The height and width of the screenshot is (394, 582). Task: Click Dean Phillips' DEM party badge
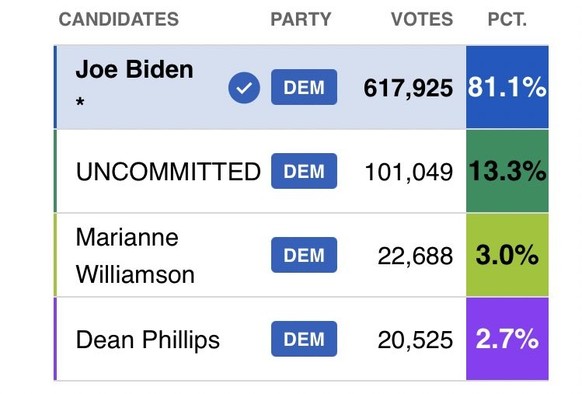304,339
